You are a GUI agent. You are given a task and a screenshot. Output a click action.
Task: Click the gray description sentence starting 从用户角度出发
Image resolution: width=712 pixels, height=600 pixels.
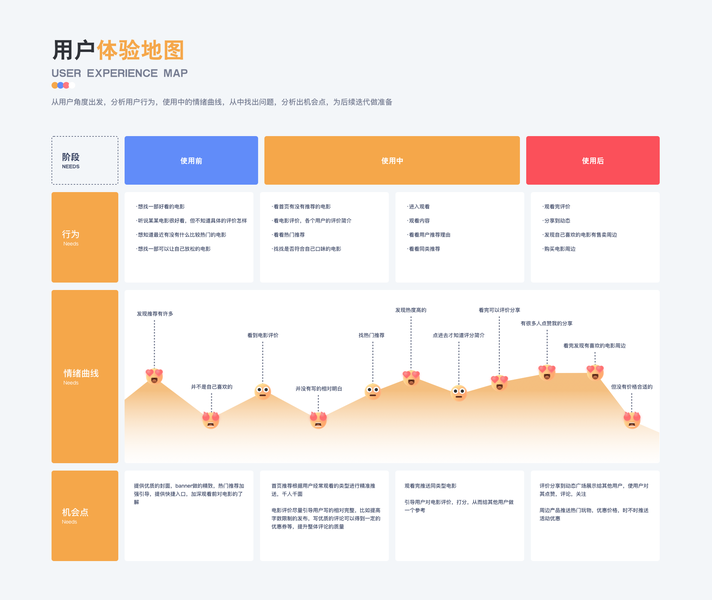(222, 102)
